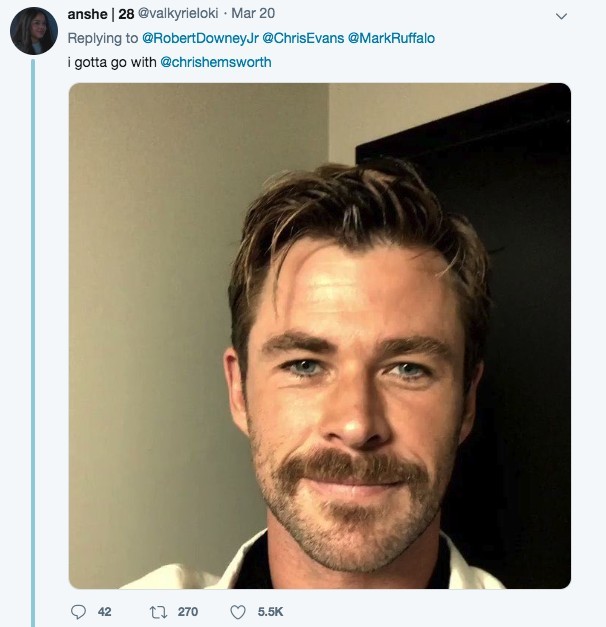606x627 pixels.
Task: Open the @RobertDowneyJr mention link
Action: click(x=200, y=38)
